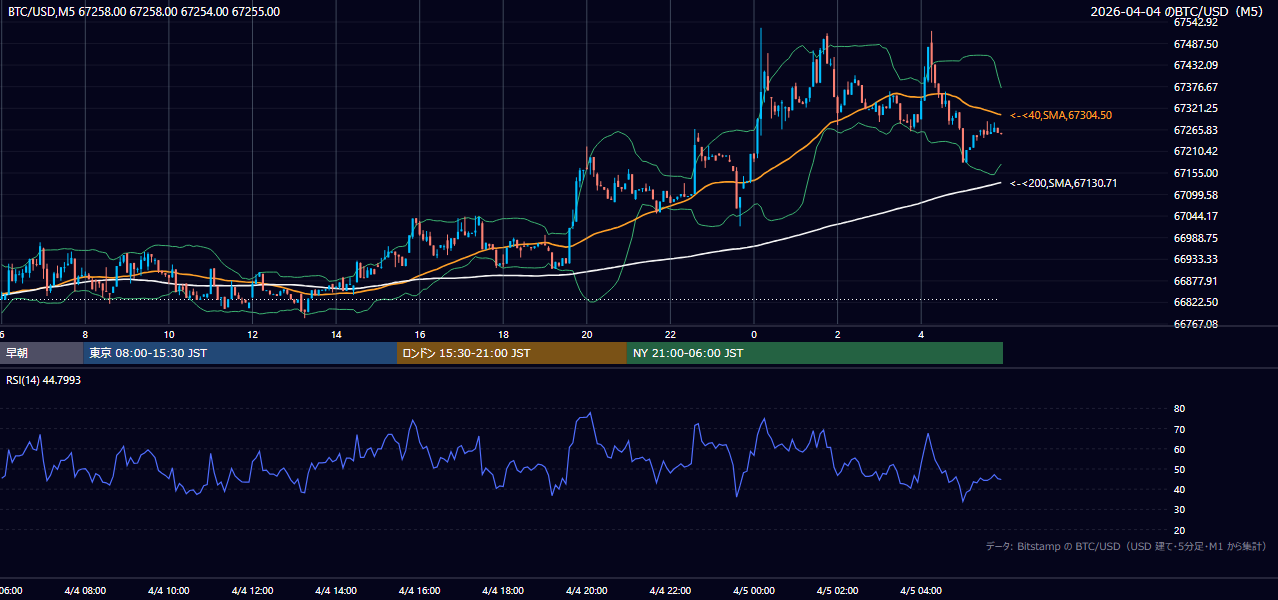The width and height of the screenshot is (1278, 600).
Task: Click RSI scale level 50
Action: click(x=1179, y=469)
